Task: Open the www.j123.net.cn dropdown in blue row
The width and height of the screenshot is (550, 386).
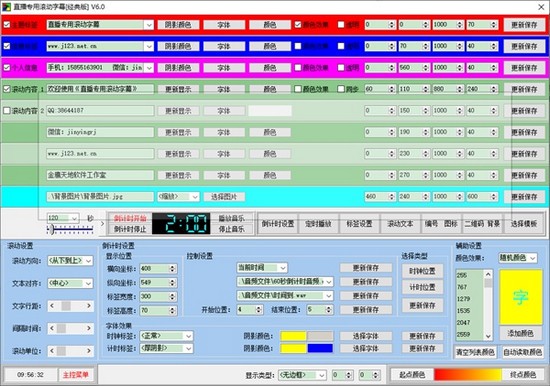Action: click(x=149, y=46)
